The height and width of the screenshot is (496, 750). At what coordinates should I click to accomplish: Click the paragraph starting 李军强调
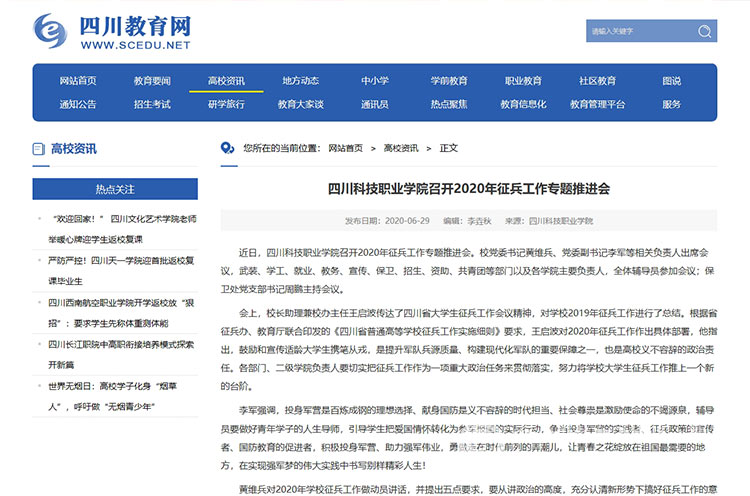[469, 438]
